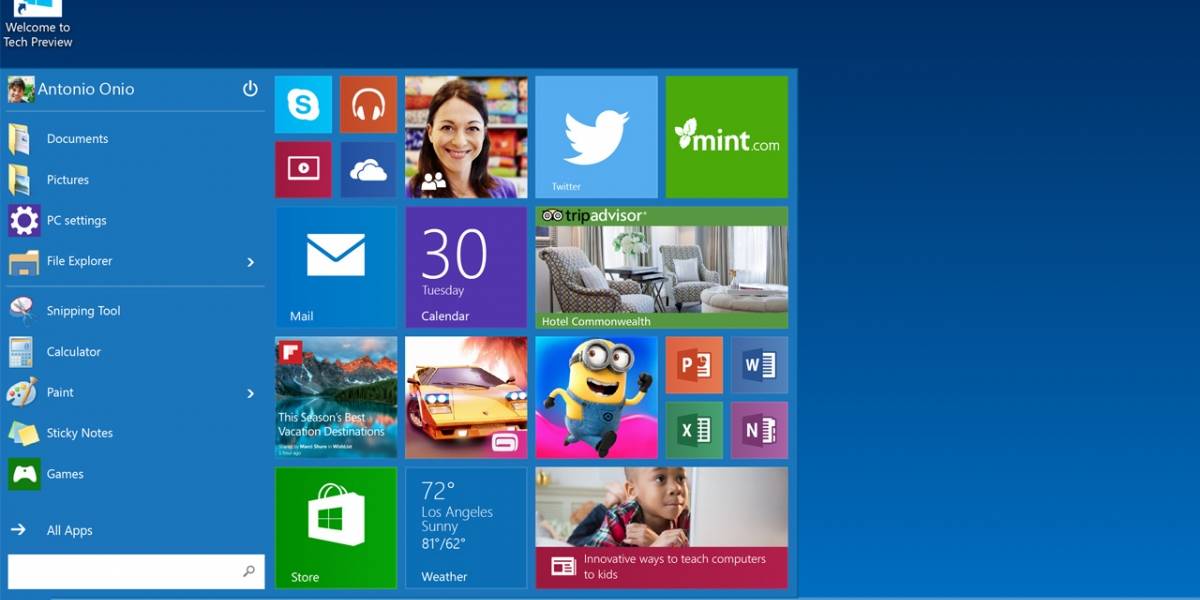
Task: Click the Antonio Onio user avatar
Action: click(21, 90)
